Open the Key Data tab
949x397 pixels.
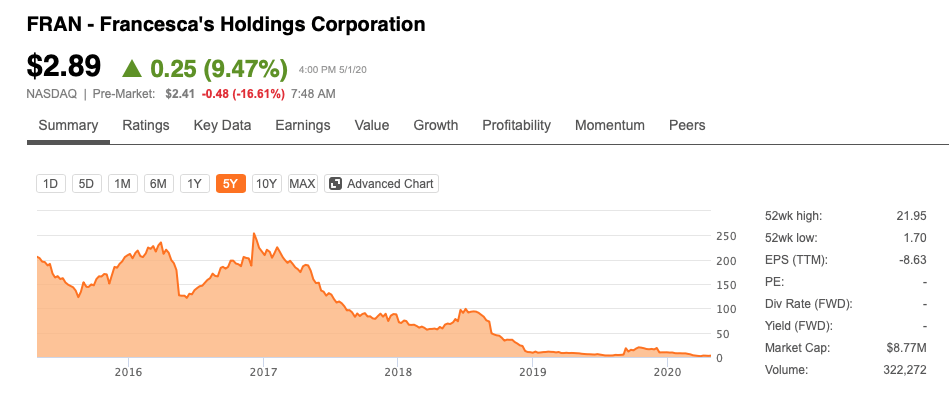222,125
